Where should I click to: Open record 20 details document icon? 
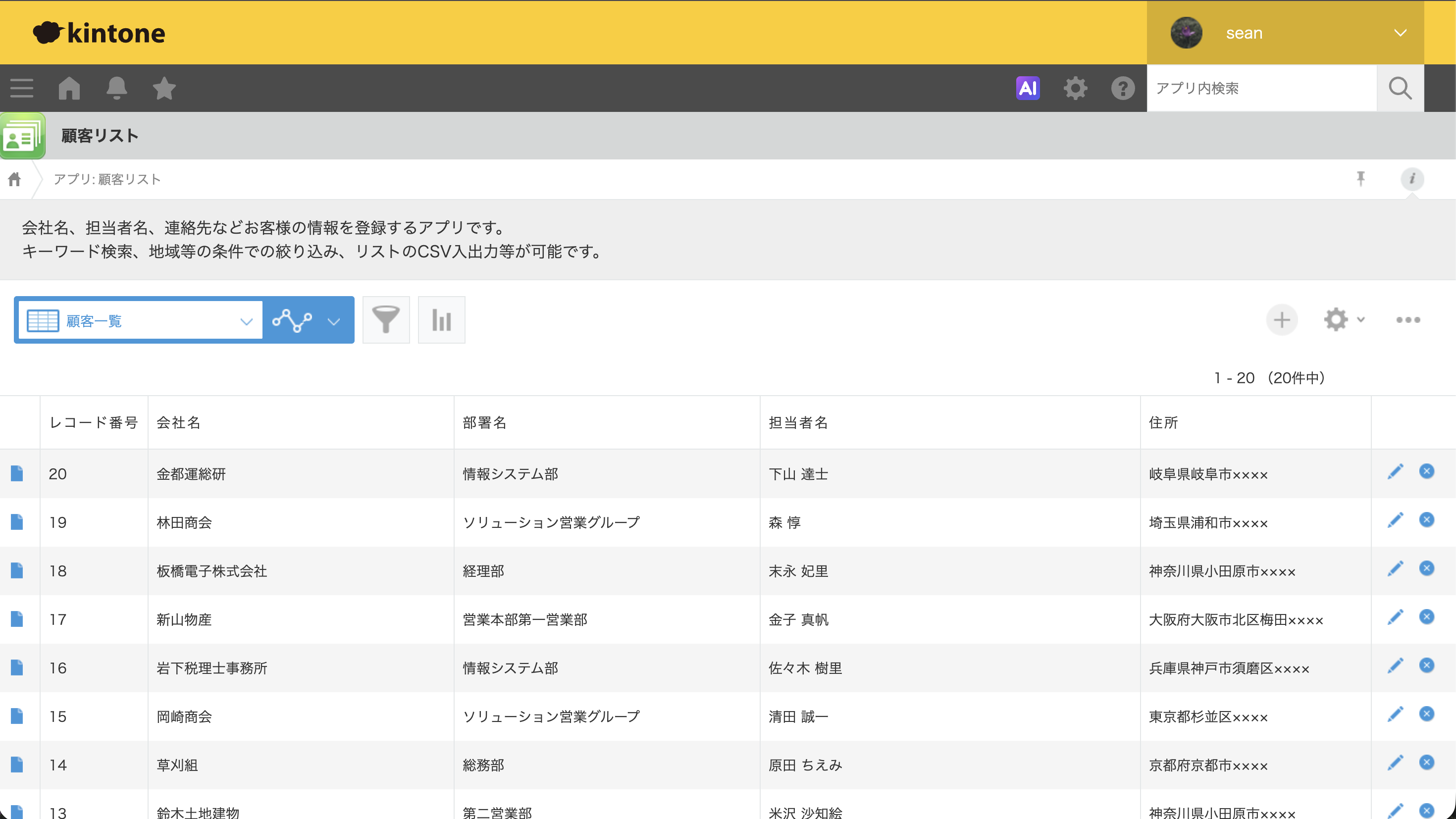click(x=17, y=474)
